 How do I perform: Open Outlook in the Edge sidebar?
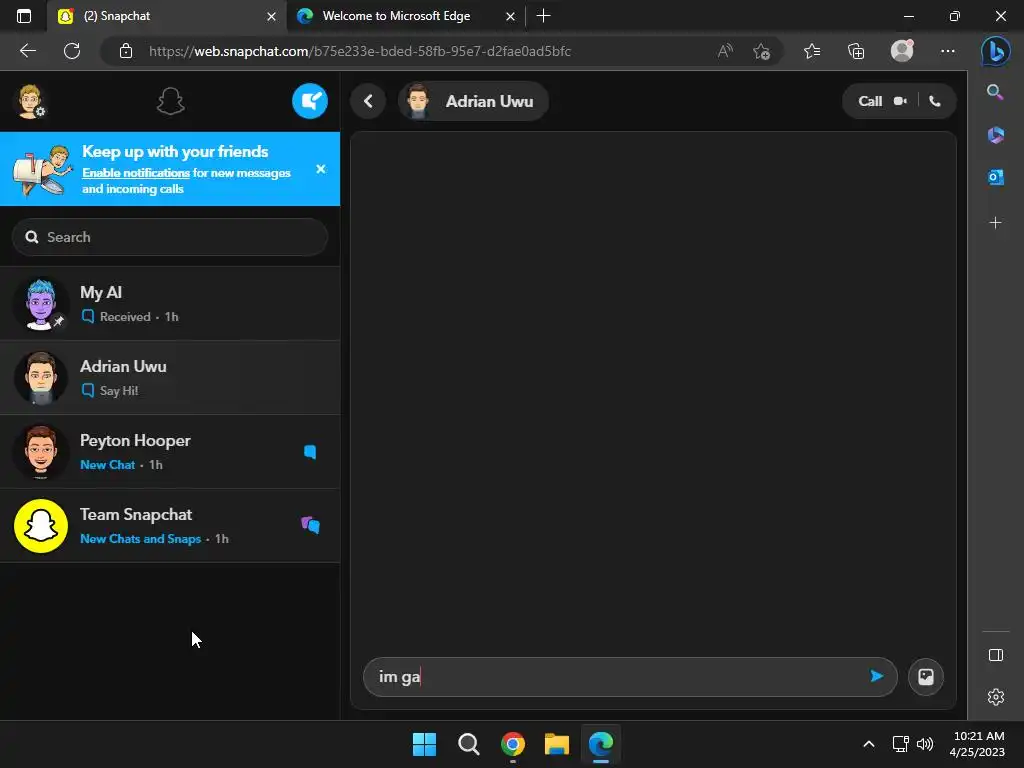(x=995, y=177)
